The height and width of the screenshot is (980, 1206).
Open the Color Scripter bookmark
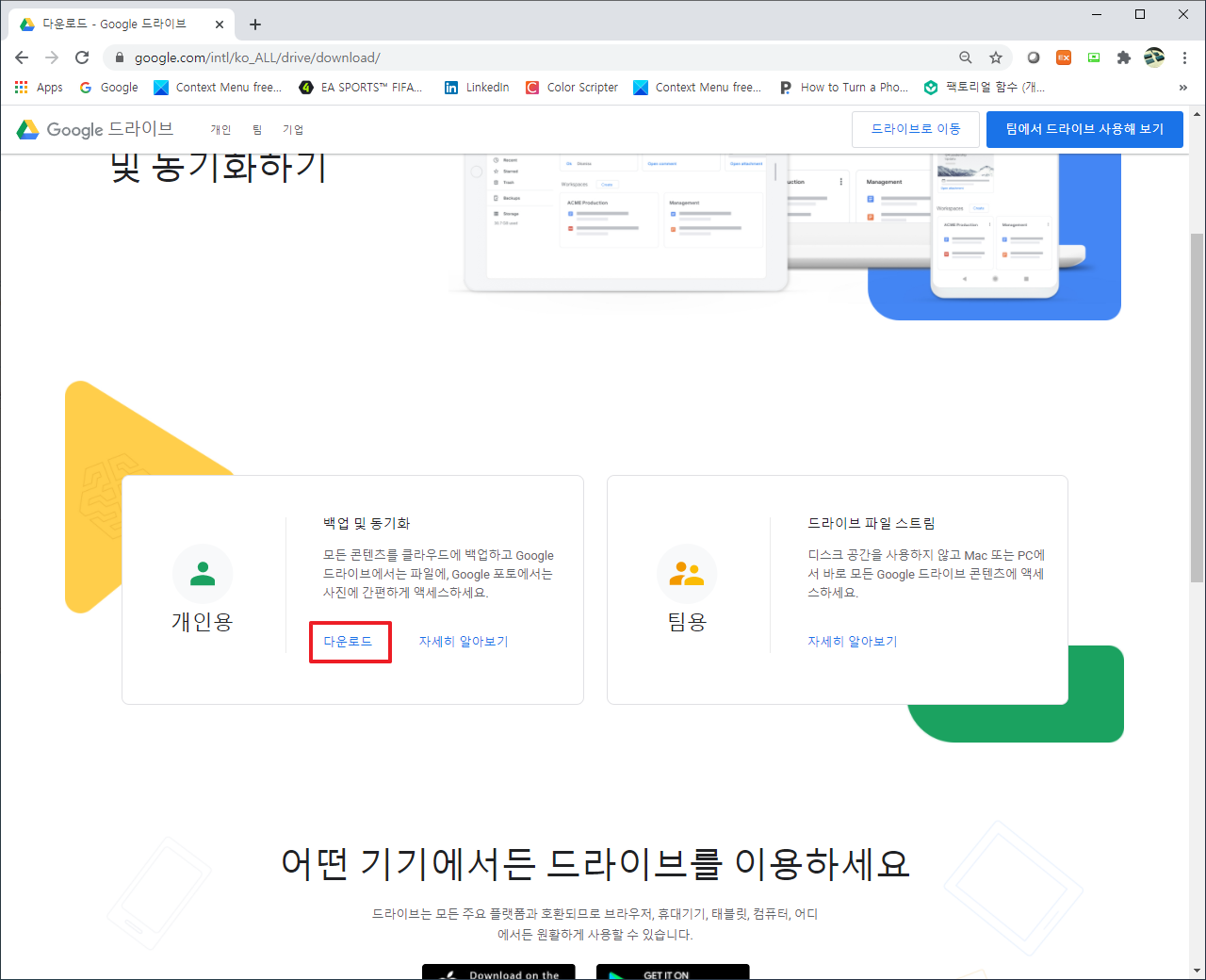tap(572, 88)
